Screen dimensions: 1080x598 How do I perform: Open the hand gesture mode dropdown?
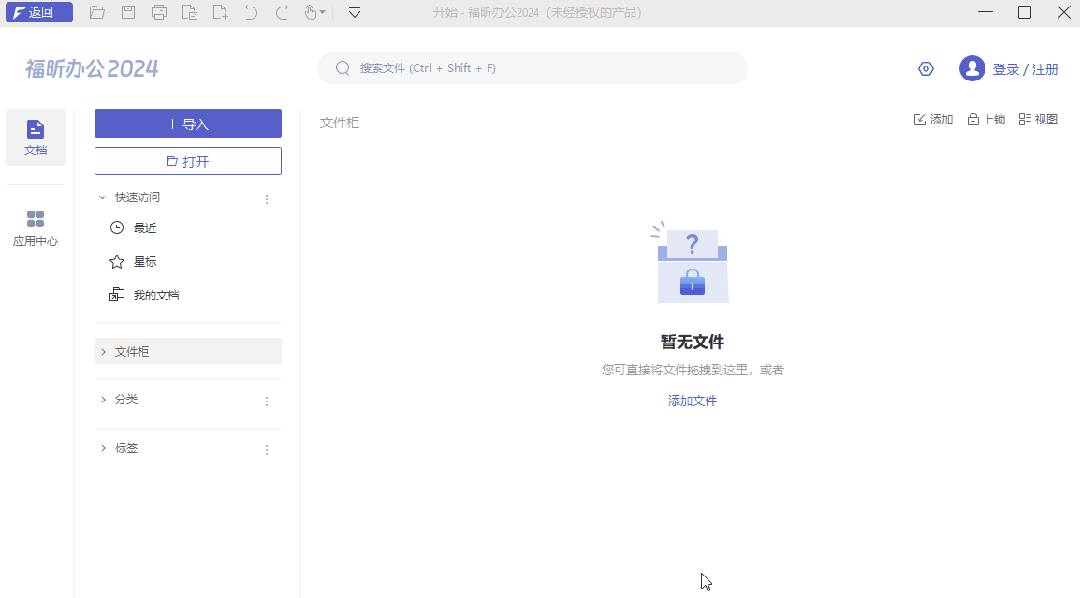tap(313, 12)
